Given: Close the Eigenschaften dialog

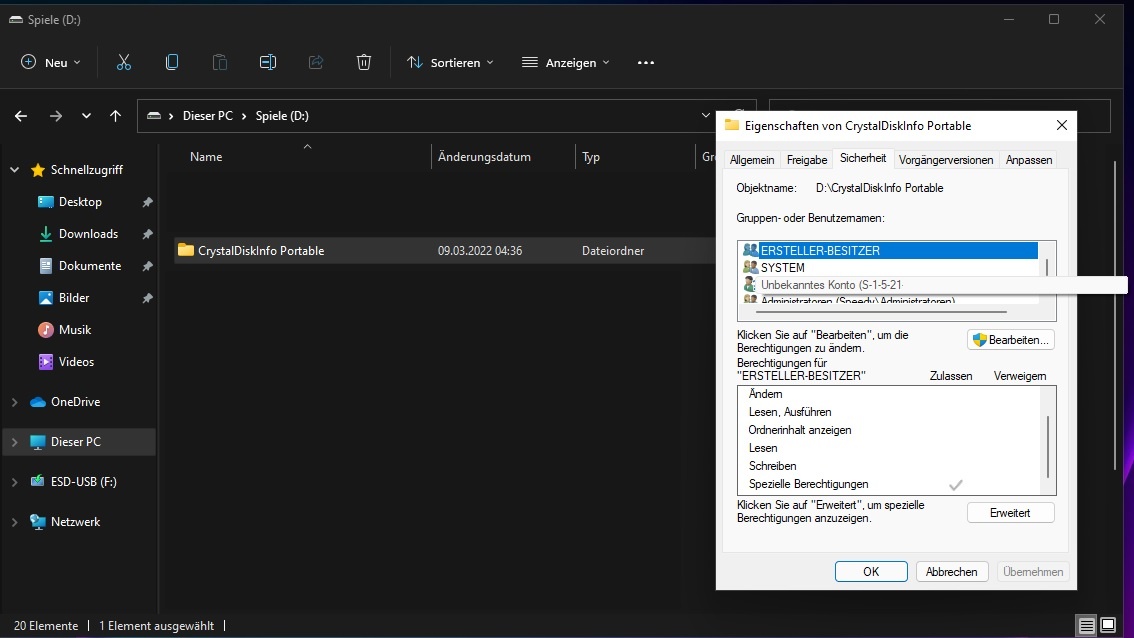Looking at the screenshot, I should [1061, 125].
